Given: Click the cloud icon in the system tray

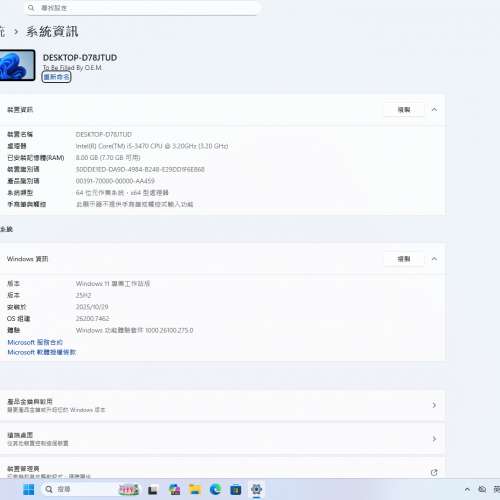Looking at the screenshot, I should coord(482,489).
